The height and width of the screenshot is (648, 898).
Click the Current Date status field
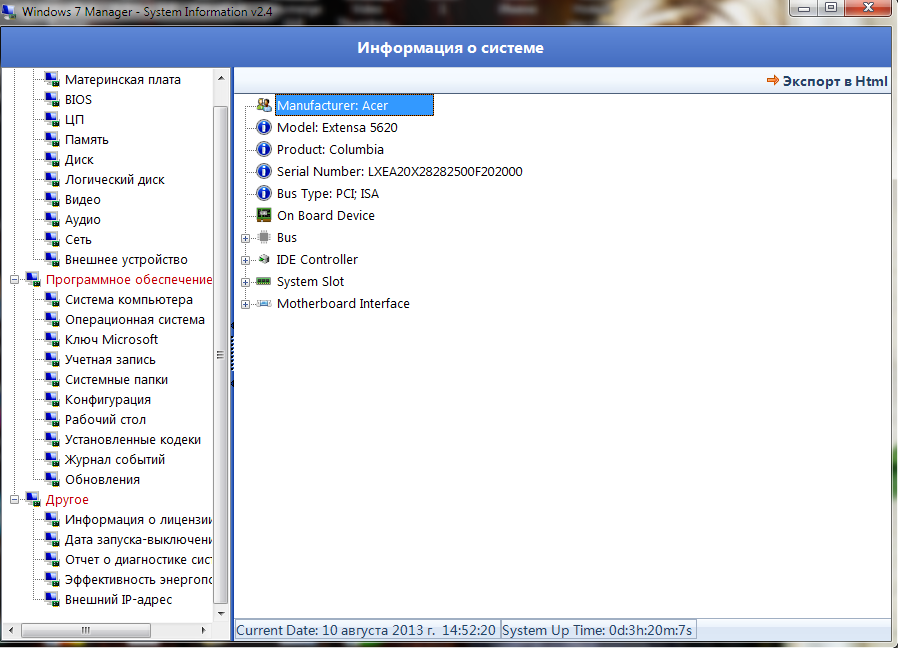[366, 630]
